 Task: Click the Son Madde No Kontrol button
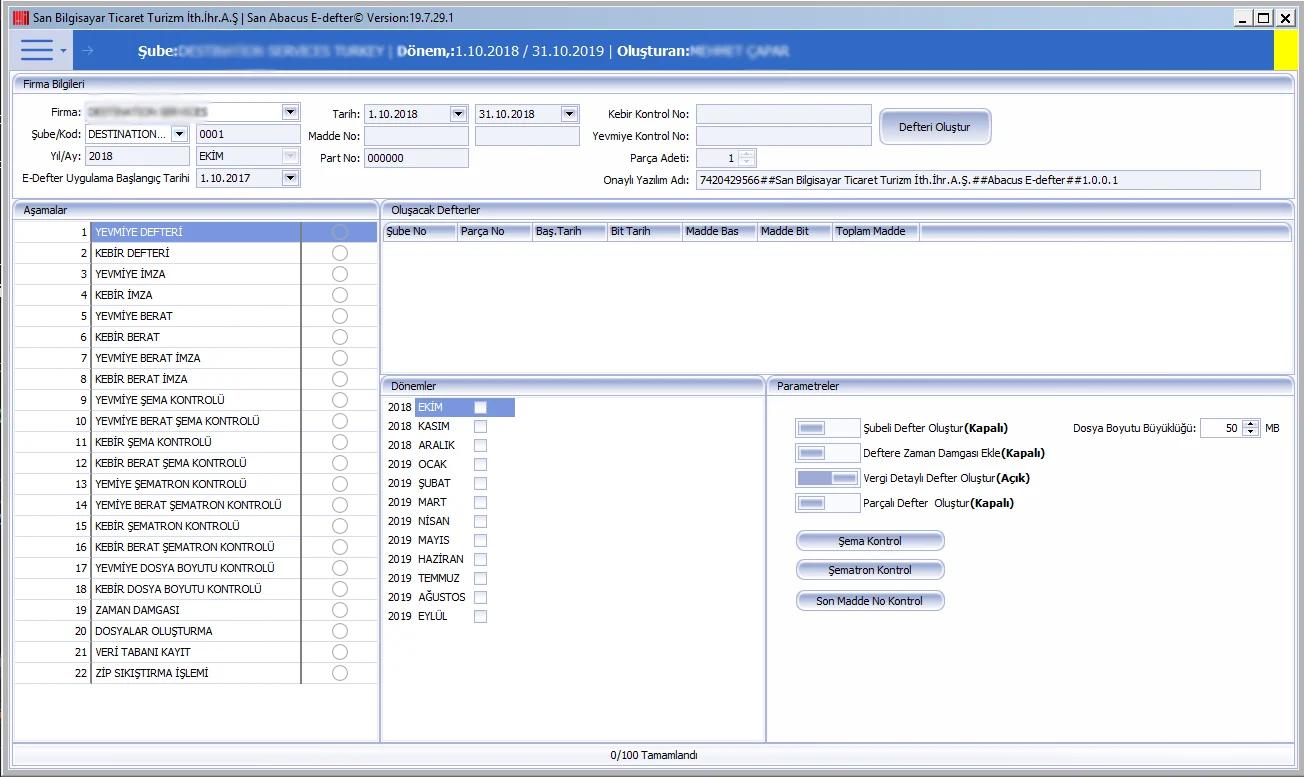(x=870, y=601)
